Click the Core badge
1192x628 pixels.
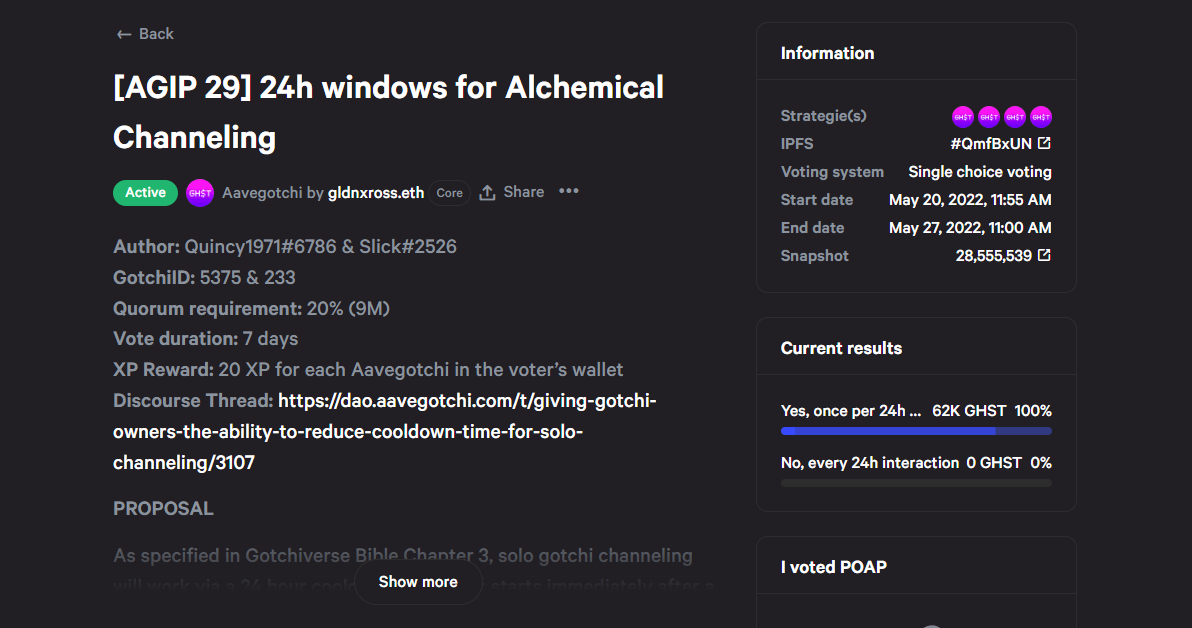click(449, 193)
